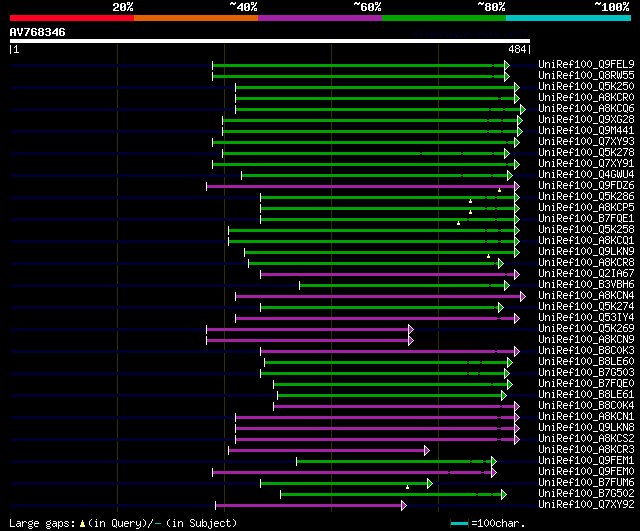Viewport: 640px width, 531px height.
Task: Select the UniRef100_Q9LKN8 label
Action: pyautogui.click(x=586, y=428)
